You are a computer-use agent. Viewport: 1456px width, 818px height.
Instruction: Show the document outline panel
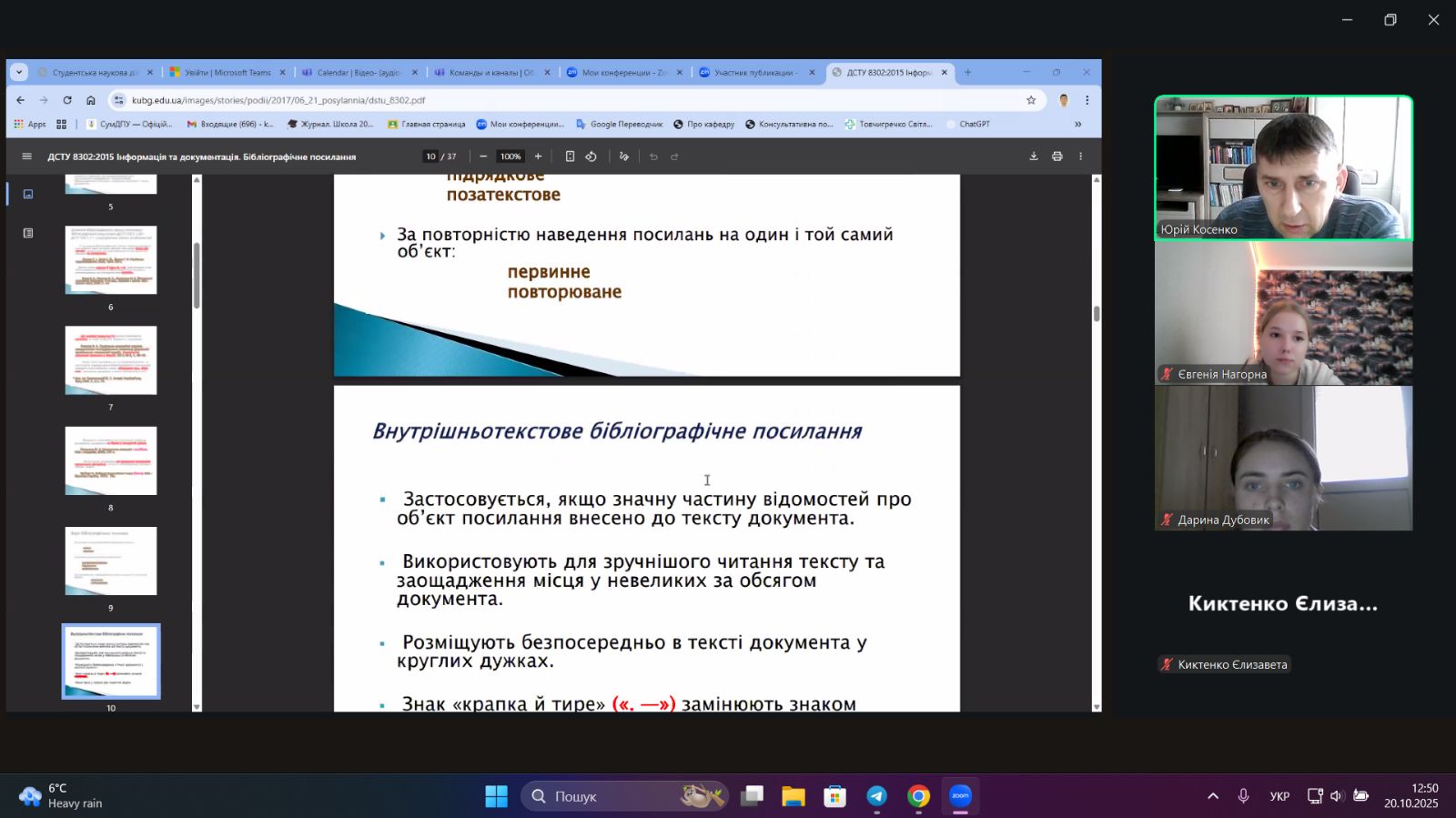pyautogui.click(x=28, y=233)
